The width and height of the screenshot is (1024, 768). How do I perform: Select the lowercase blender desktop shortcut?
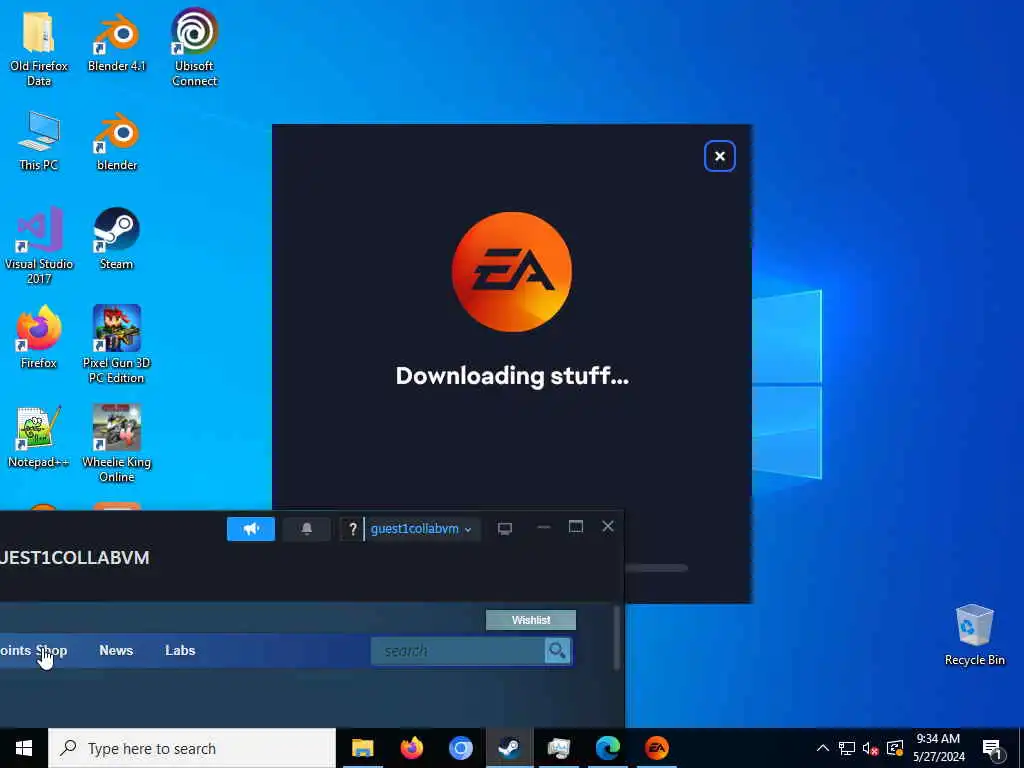pos(117,141)
